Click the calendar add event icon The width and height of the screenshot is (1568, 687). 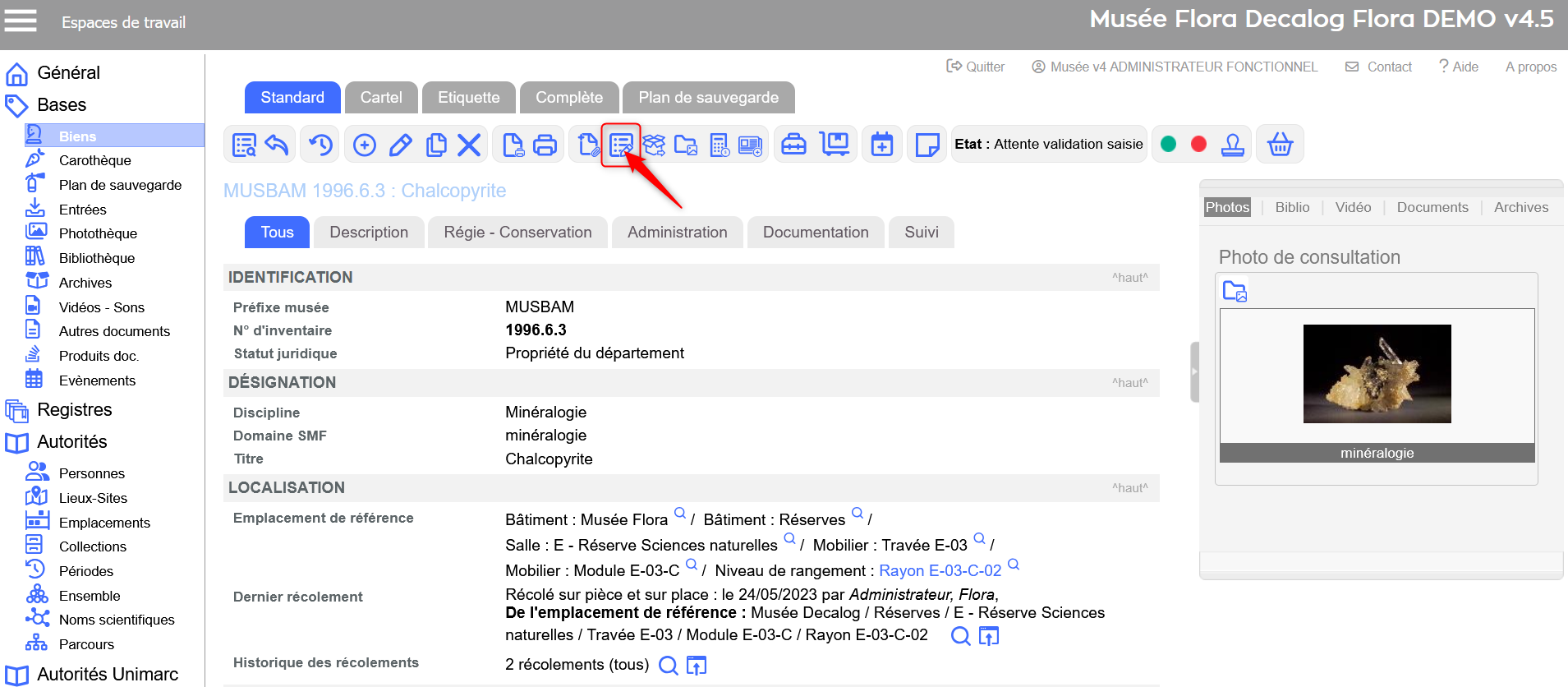881,145
